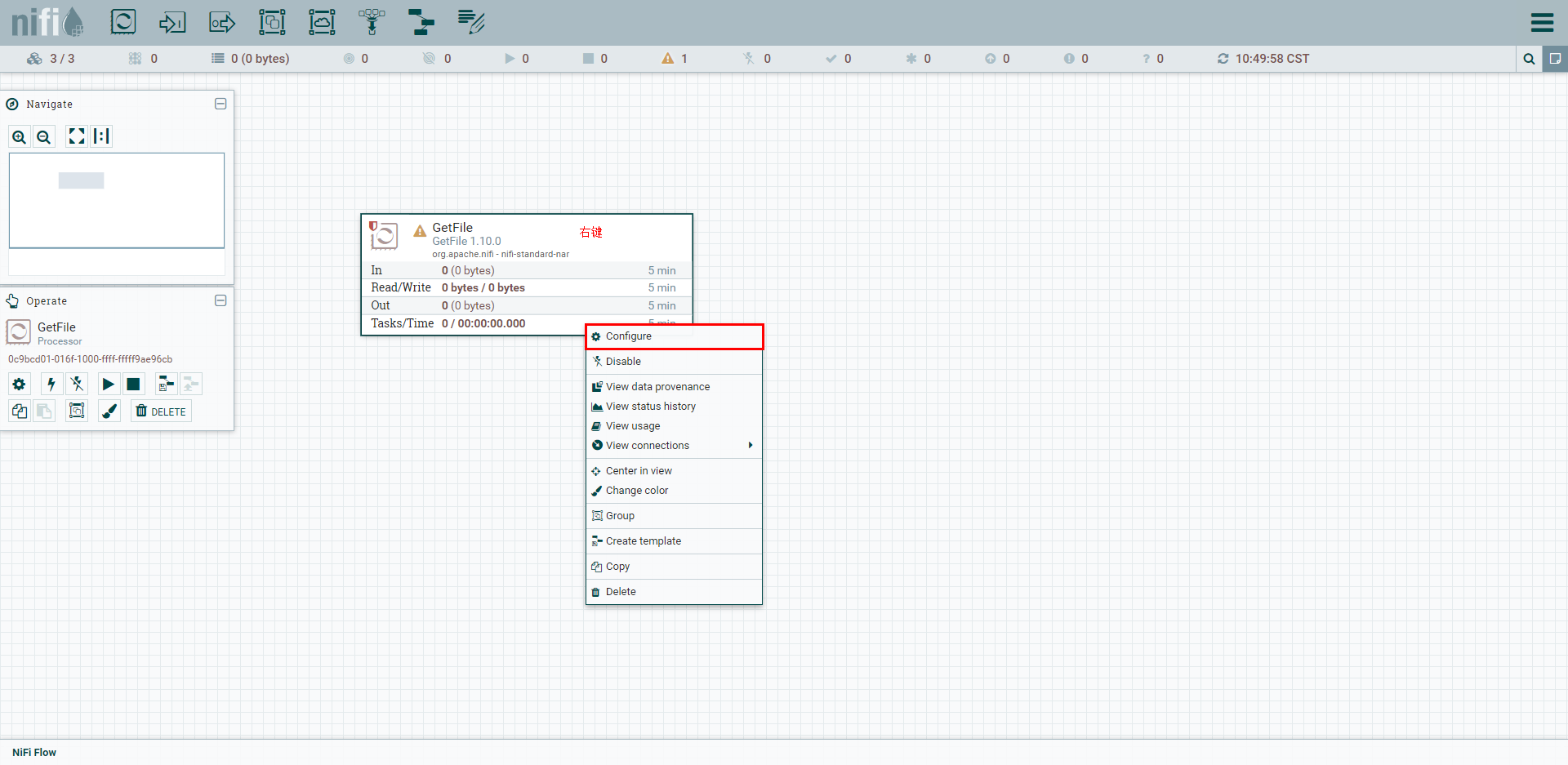Click the Group icon in Operate panel
The height and width of the screenshot is (765, 1568).
click(77, 411)
